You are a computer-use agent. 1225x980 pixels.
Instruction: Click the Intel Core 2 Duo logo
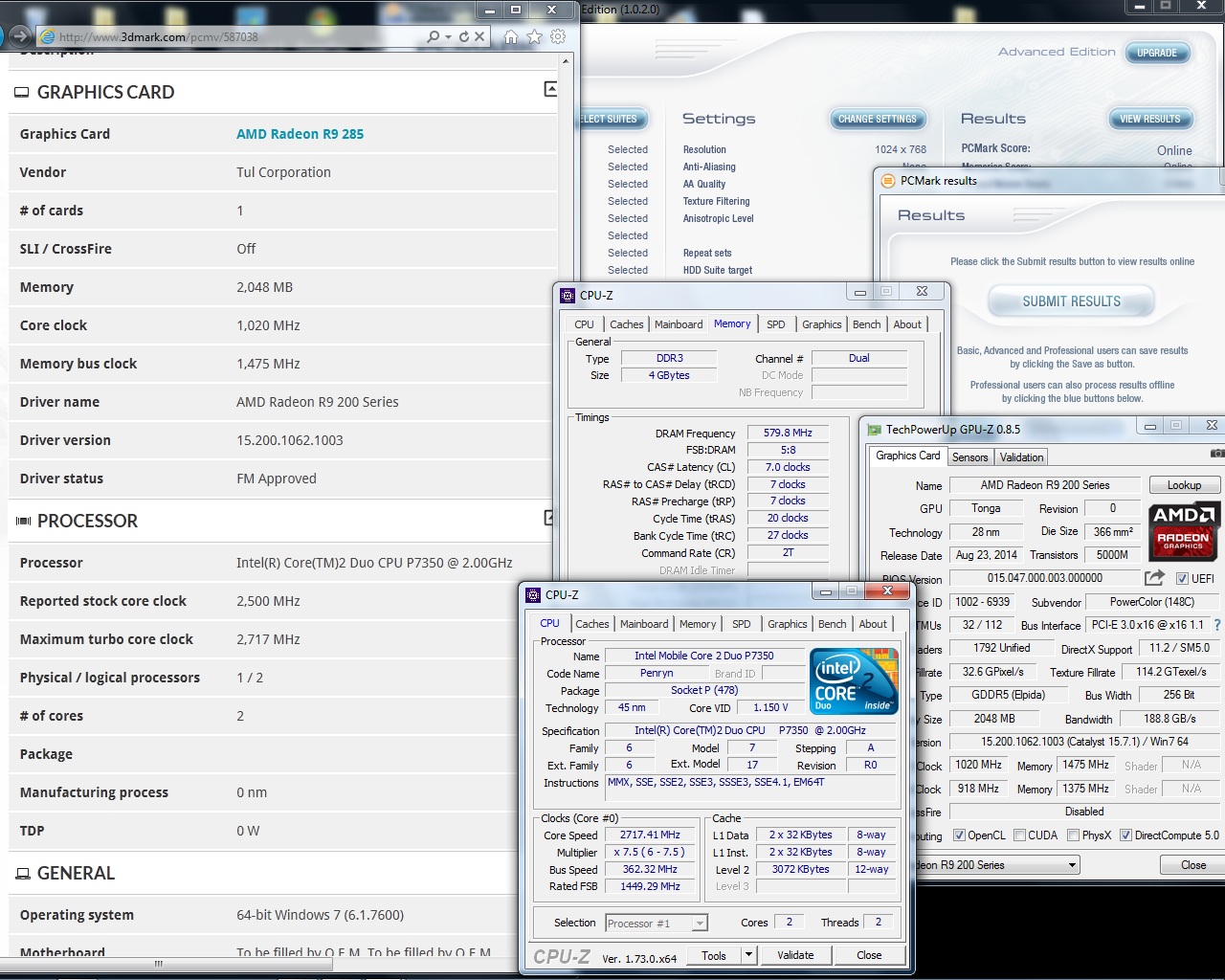coord(854,680)
